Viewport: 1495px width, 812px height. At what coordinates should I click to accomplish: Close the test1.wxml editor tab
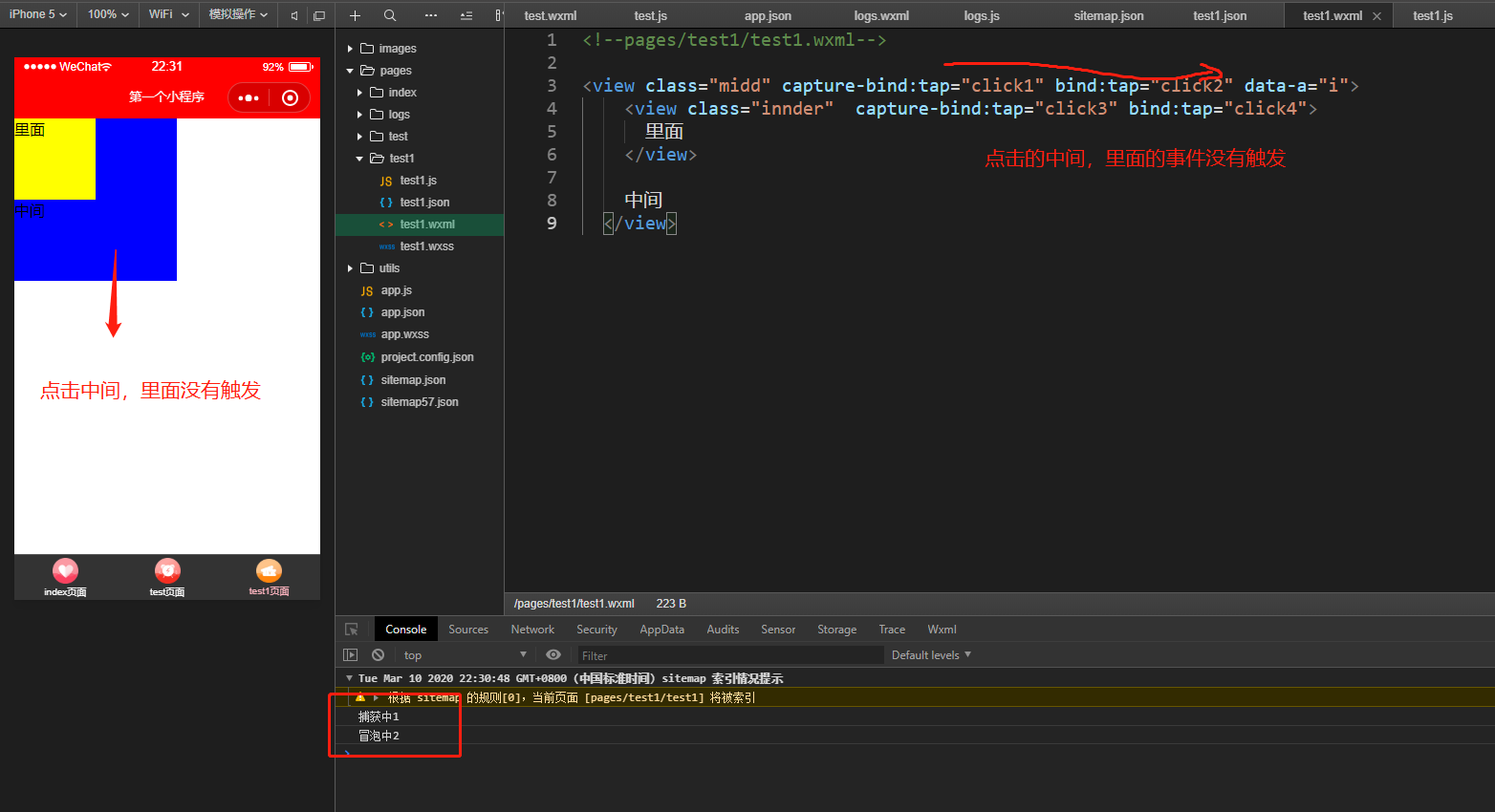coord(1376,16)
